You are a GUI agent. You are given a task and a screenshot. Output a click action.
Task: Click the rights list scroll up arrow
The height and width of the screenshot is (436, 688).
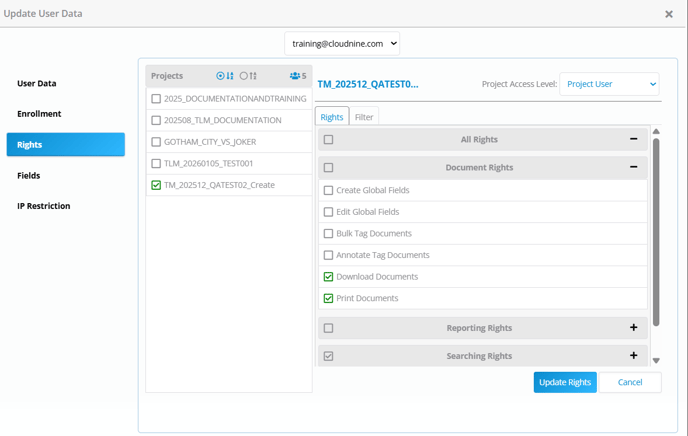656,132
